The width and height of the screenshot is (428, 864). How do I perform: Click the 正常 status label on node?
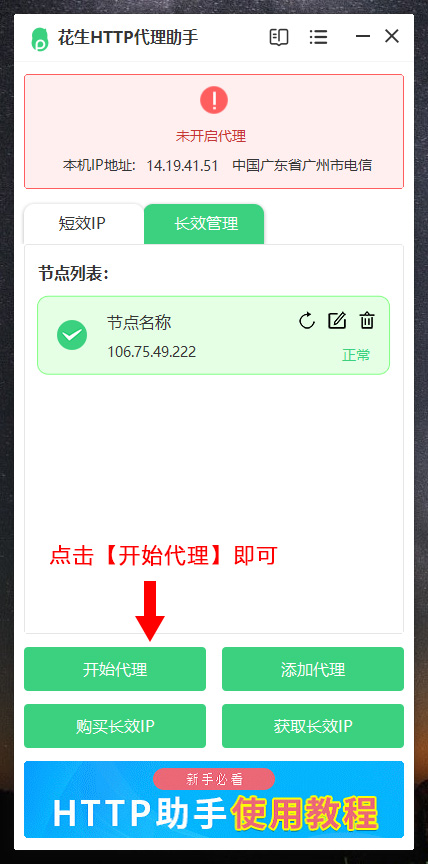(x=356, y=355)
